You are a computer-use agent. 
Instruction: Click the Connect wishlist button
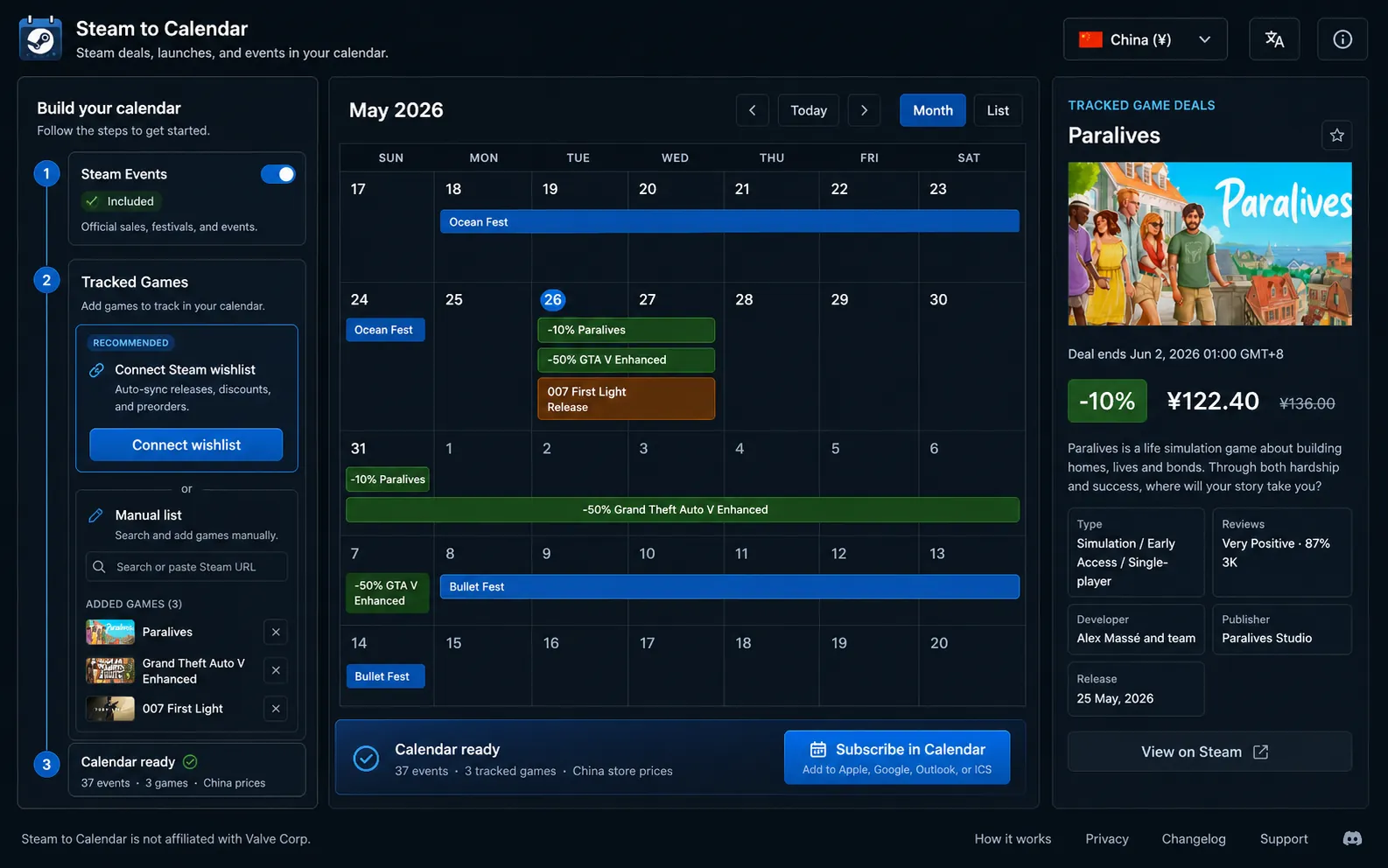186,444
